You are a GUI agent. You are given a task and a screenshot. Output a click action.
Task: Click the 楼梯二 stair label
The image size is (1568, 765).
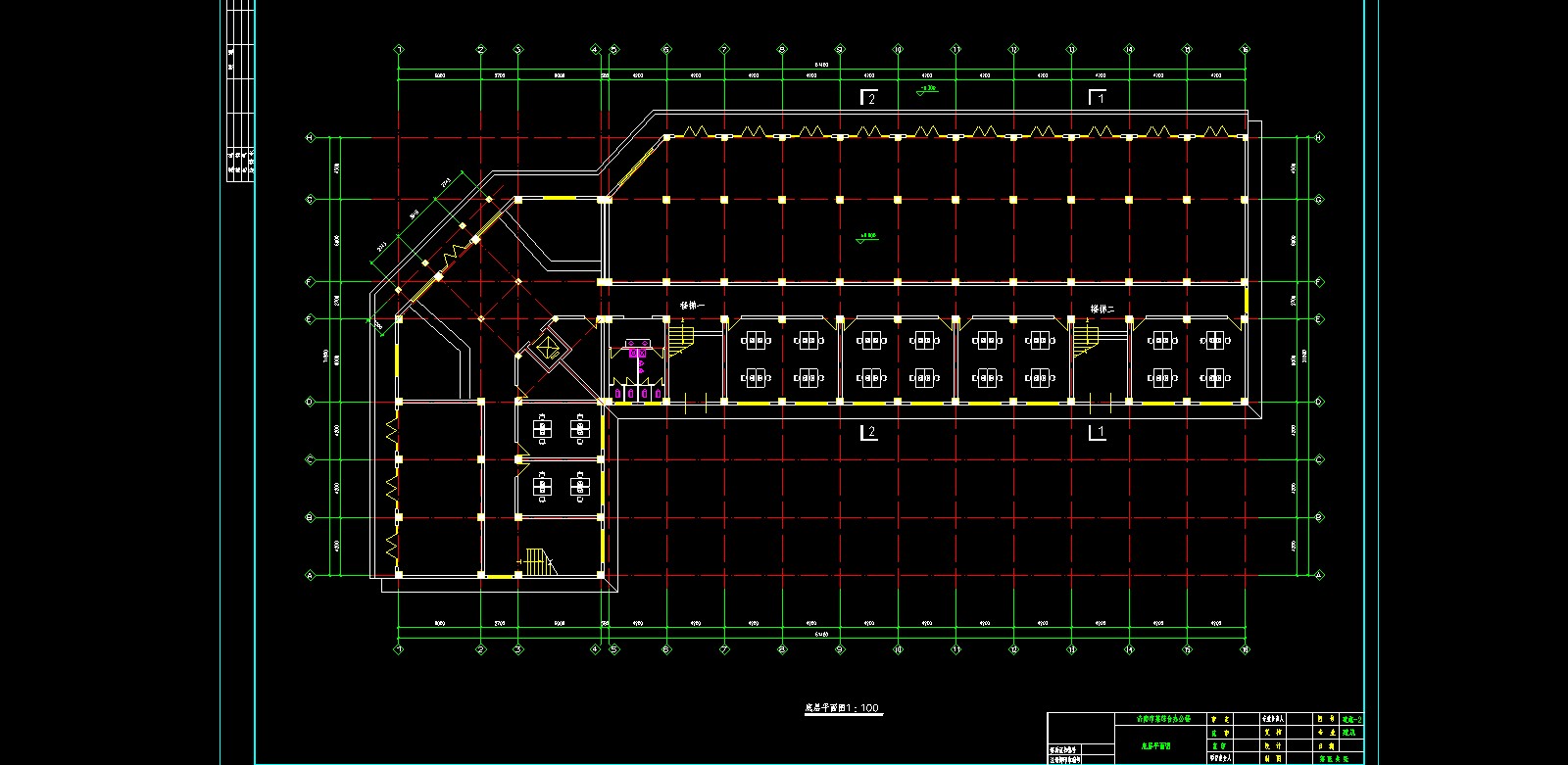pyautogui.click(x=1103, y=309)
